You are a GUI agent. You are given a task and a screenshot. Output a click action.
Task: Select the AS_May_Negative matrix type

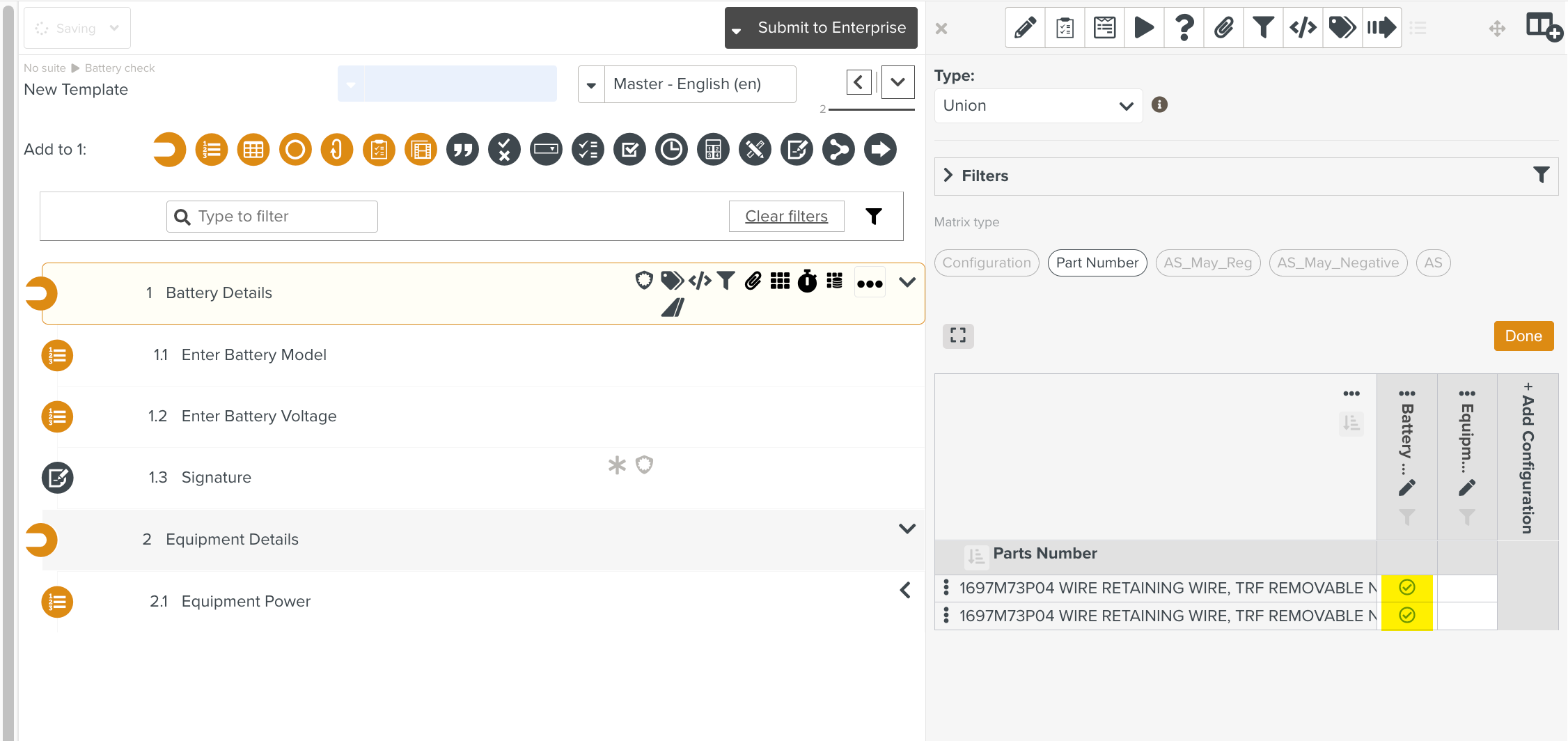click(1338, 263)
